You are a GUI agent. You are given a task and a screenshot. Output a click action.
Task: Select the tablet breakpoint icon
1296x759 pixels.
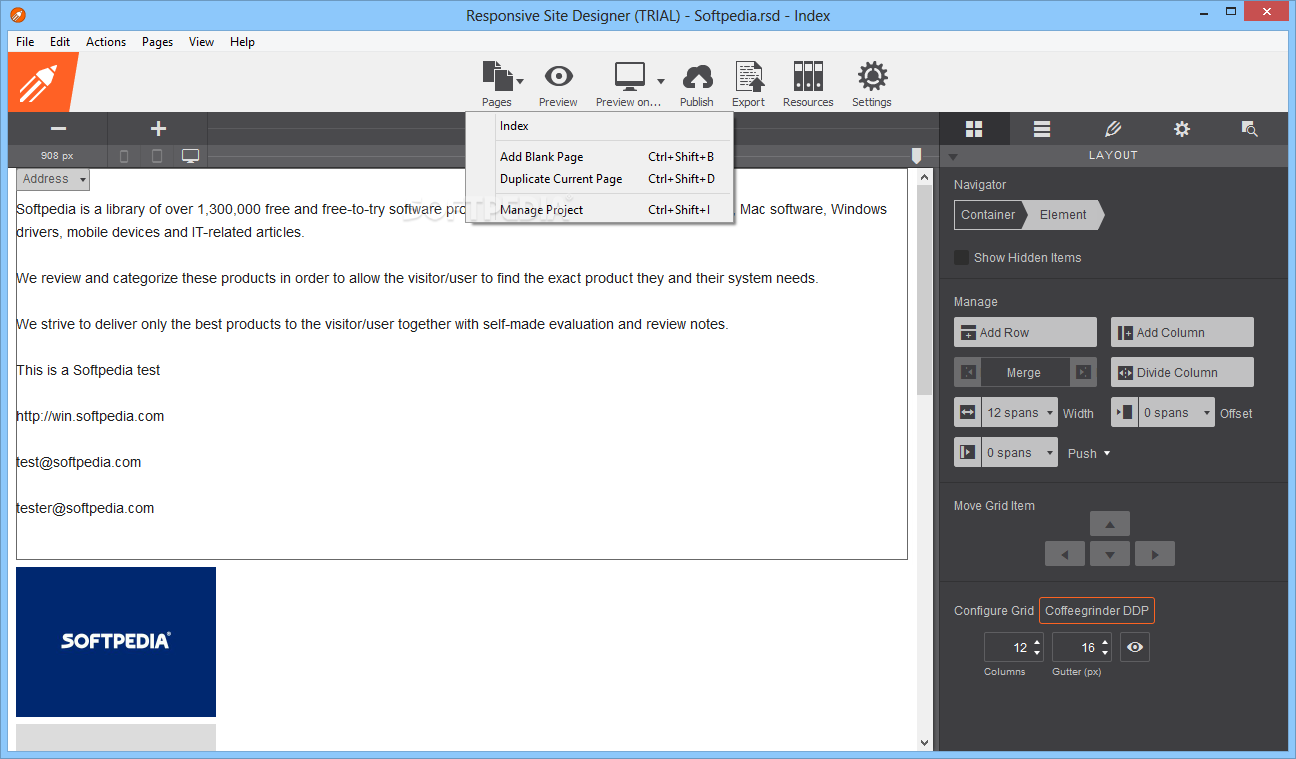click(x=157, y=156)
